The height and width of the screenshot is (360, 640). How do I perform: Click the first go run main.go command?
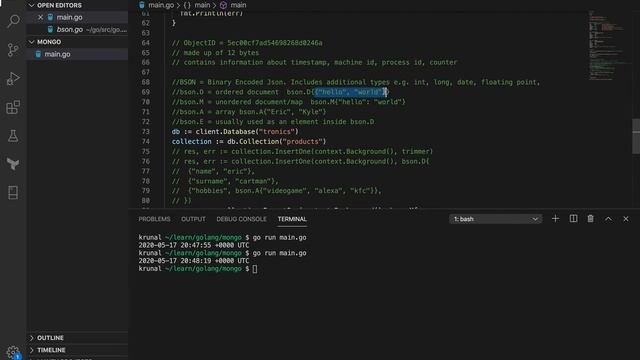[x=280, y=238]
